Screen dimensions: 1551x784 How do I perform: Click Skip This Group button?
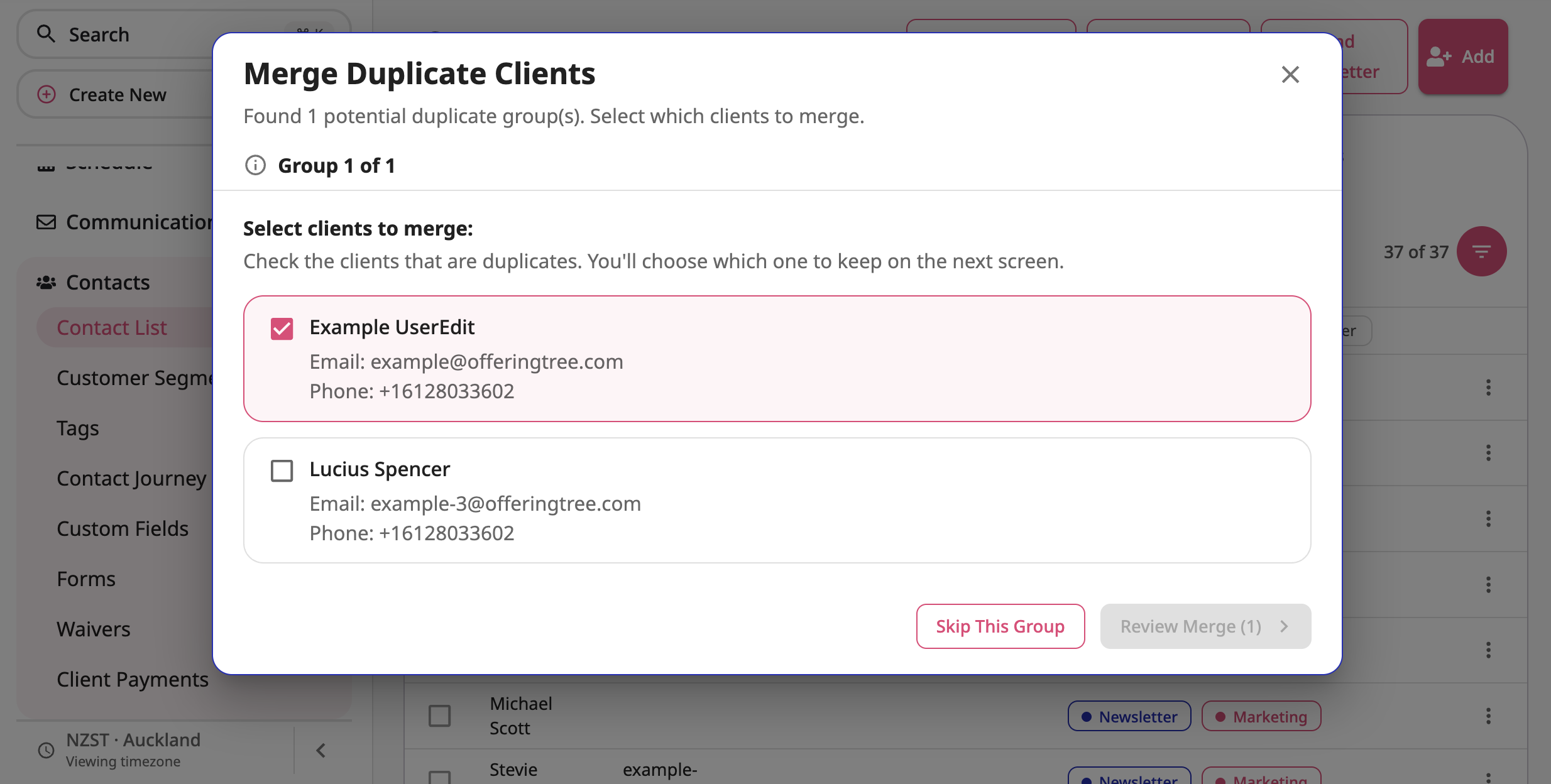coord(1000,626)
